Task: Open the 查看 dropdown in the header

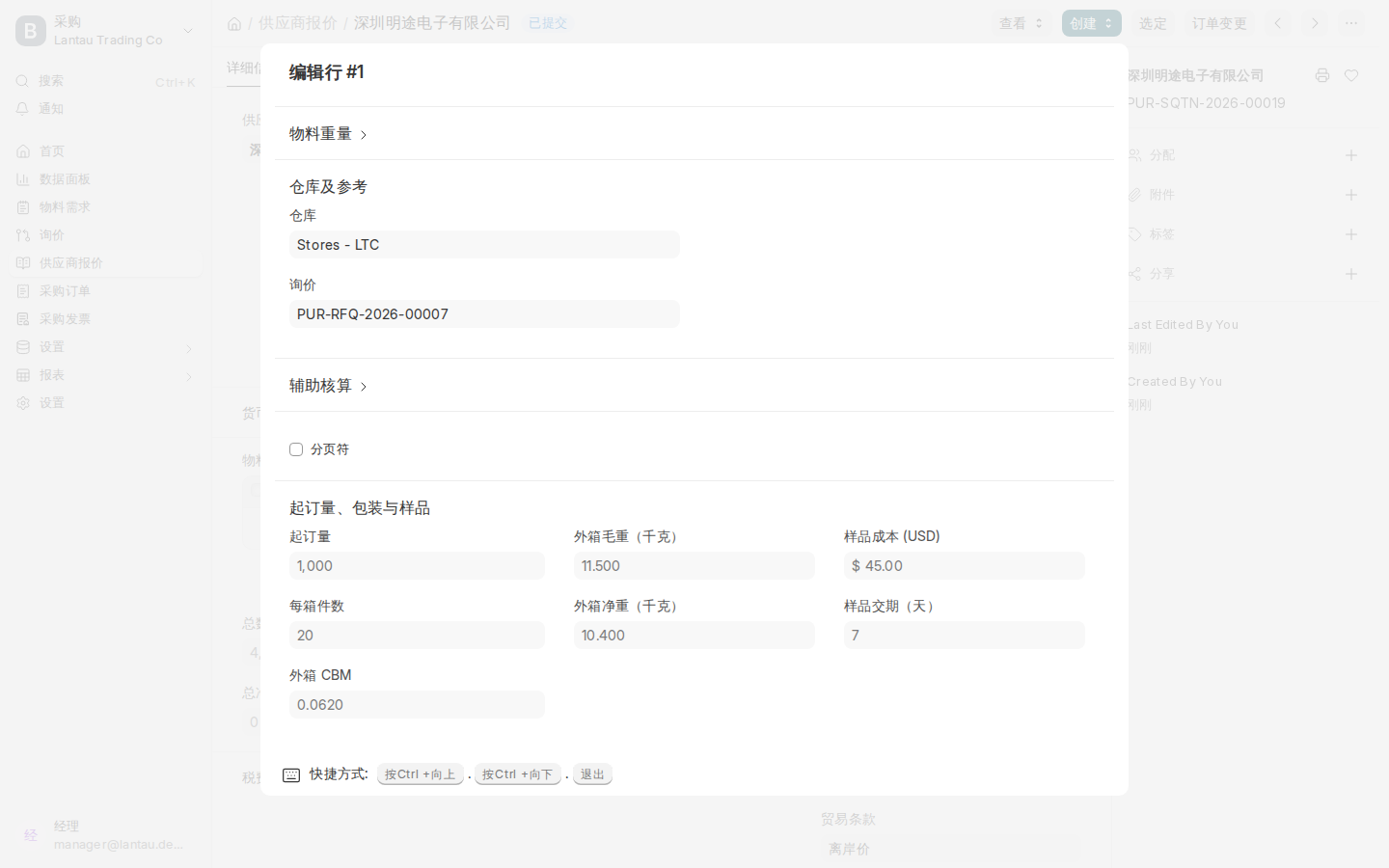Action: [x=1021, y=23]
